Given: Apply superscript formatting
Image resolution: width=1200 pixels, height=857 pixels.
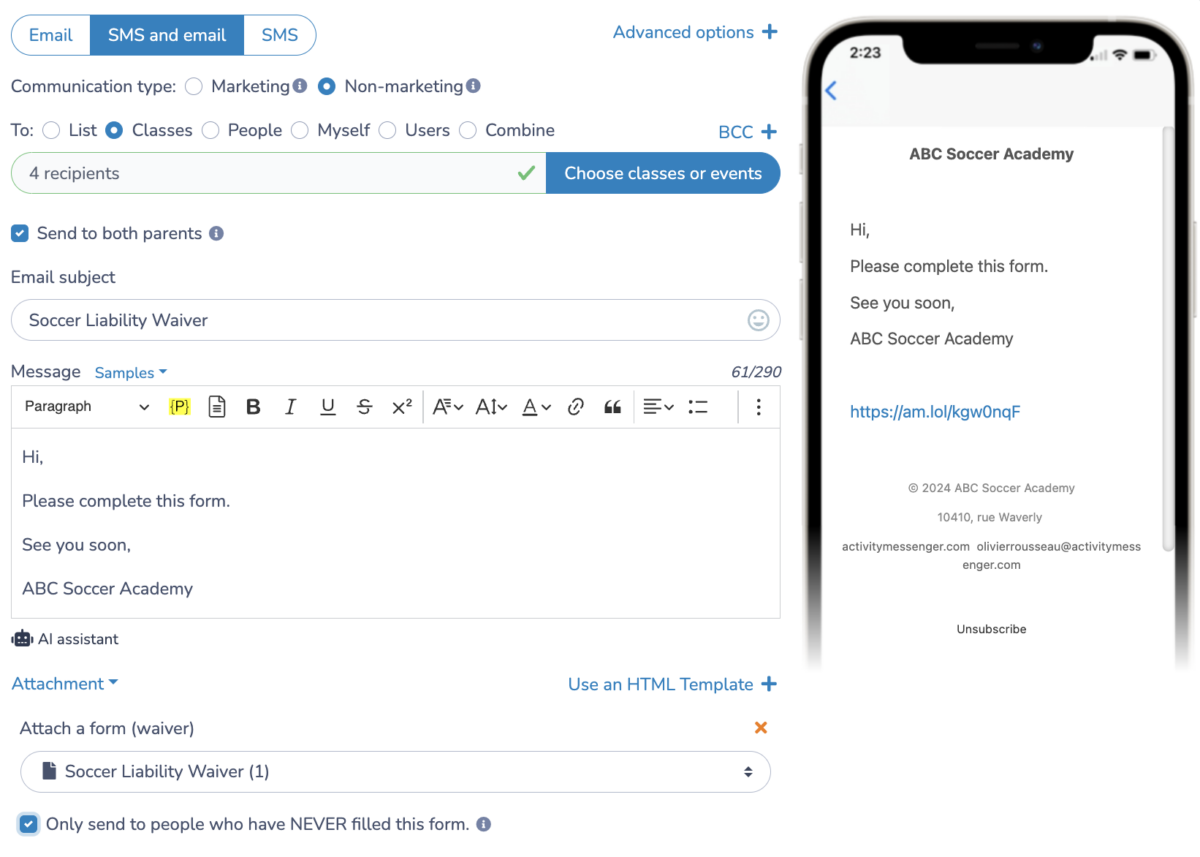Looking at the screenshot, I should (401, 406).
